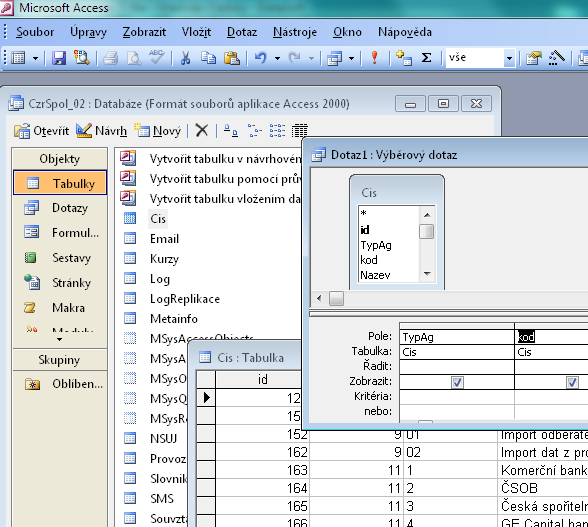This screenshot has width=588, height=527.
Task: Open the Nástroje menu
Action: [295, 32]
